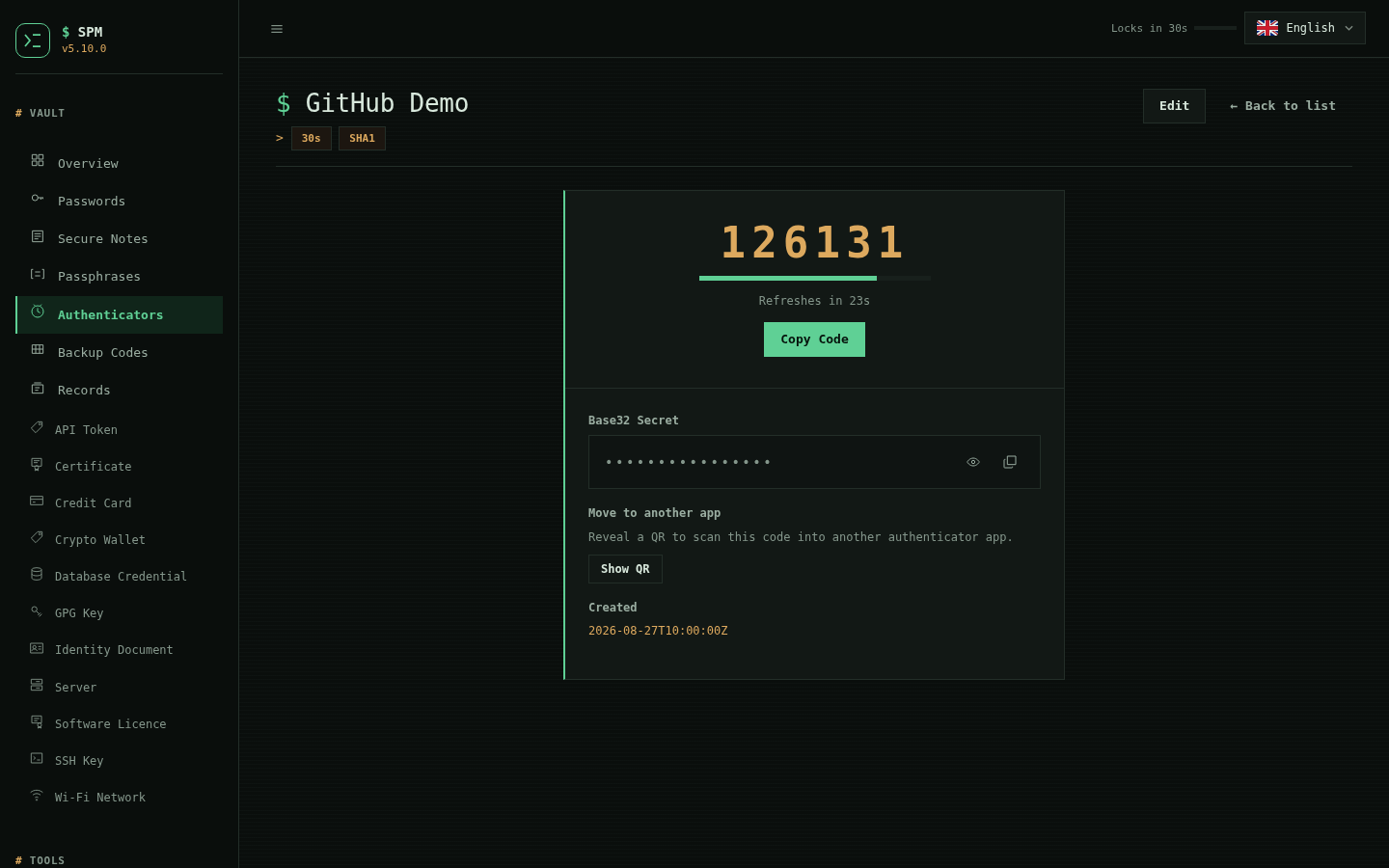Click the masked Base32 Secret field

(814, 462)
